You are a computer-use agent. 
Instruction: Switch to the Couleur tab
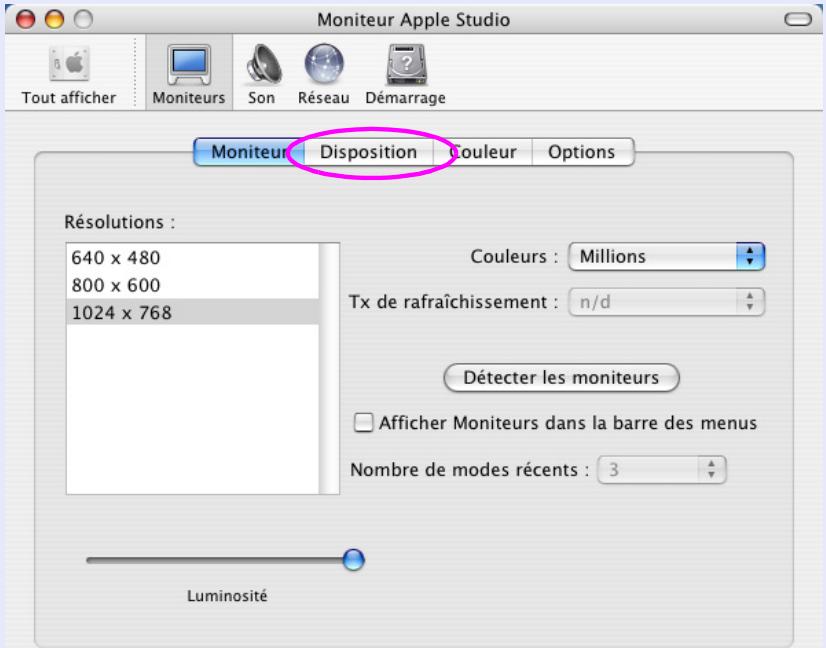point(483,152)
